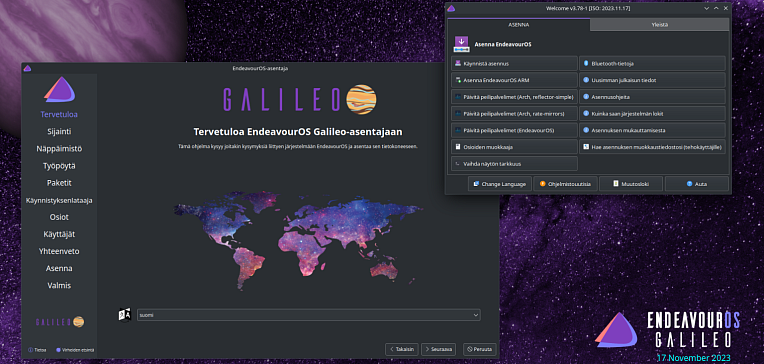Click the Welcome window title bar icon

[451, 8]
